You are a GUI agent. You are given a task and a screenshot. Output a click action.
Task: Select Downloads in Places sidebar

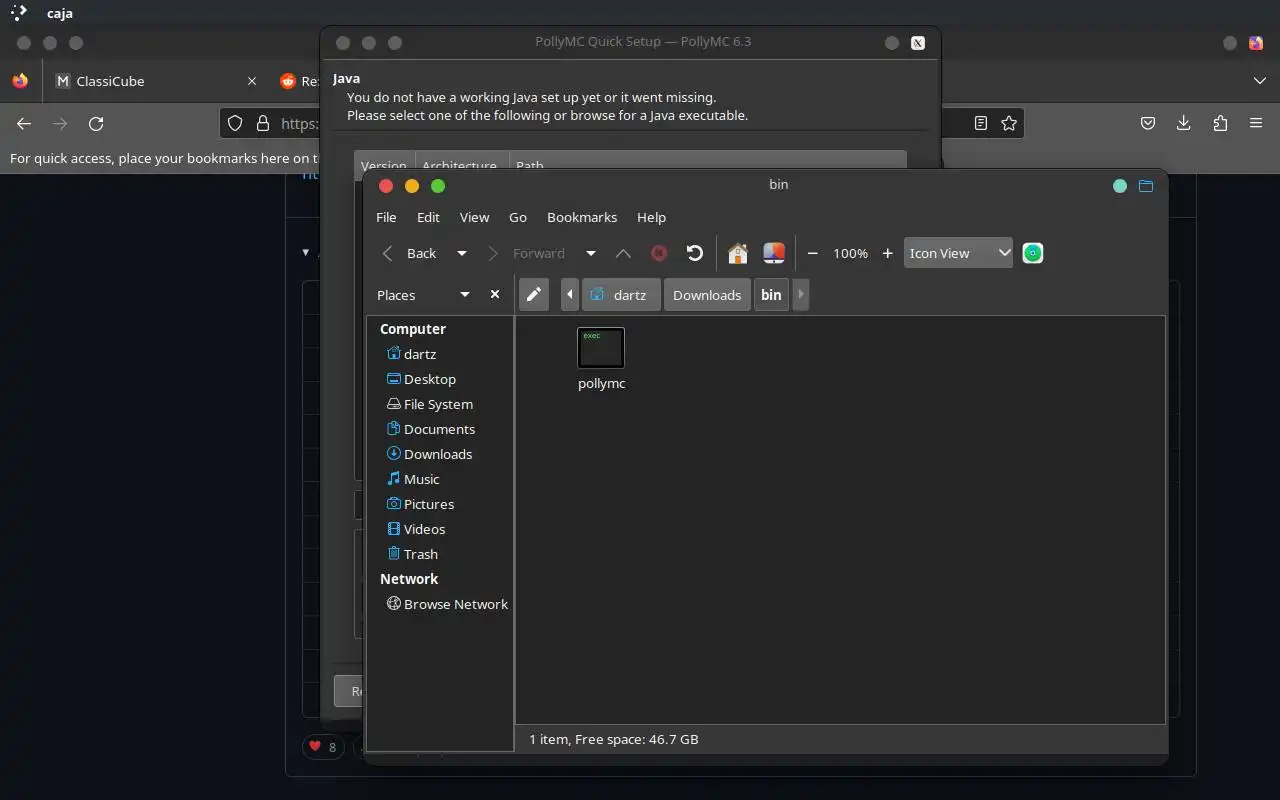pyautogui.click(x=440, y=454)
